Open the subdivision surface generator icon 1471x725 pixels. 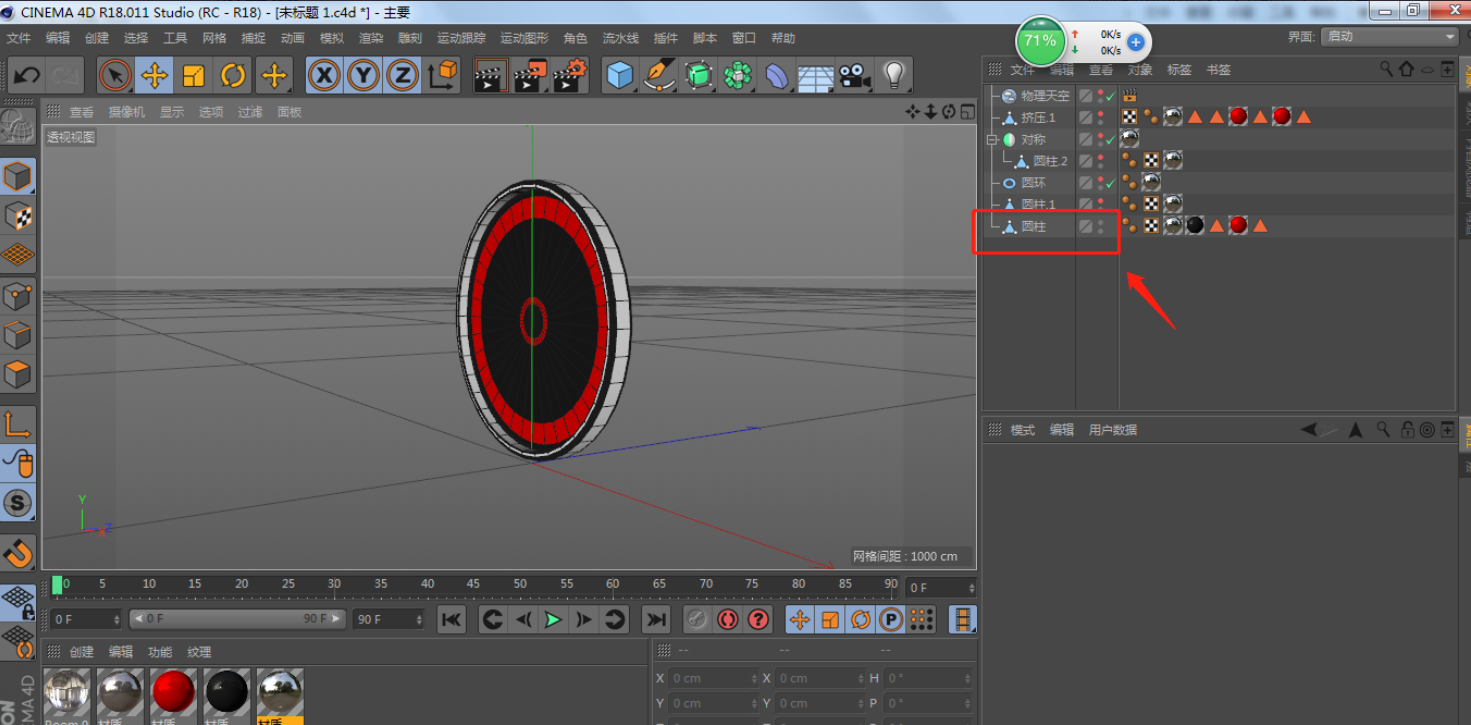[x=699, y=75]
